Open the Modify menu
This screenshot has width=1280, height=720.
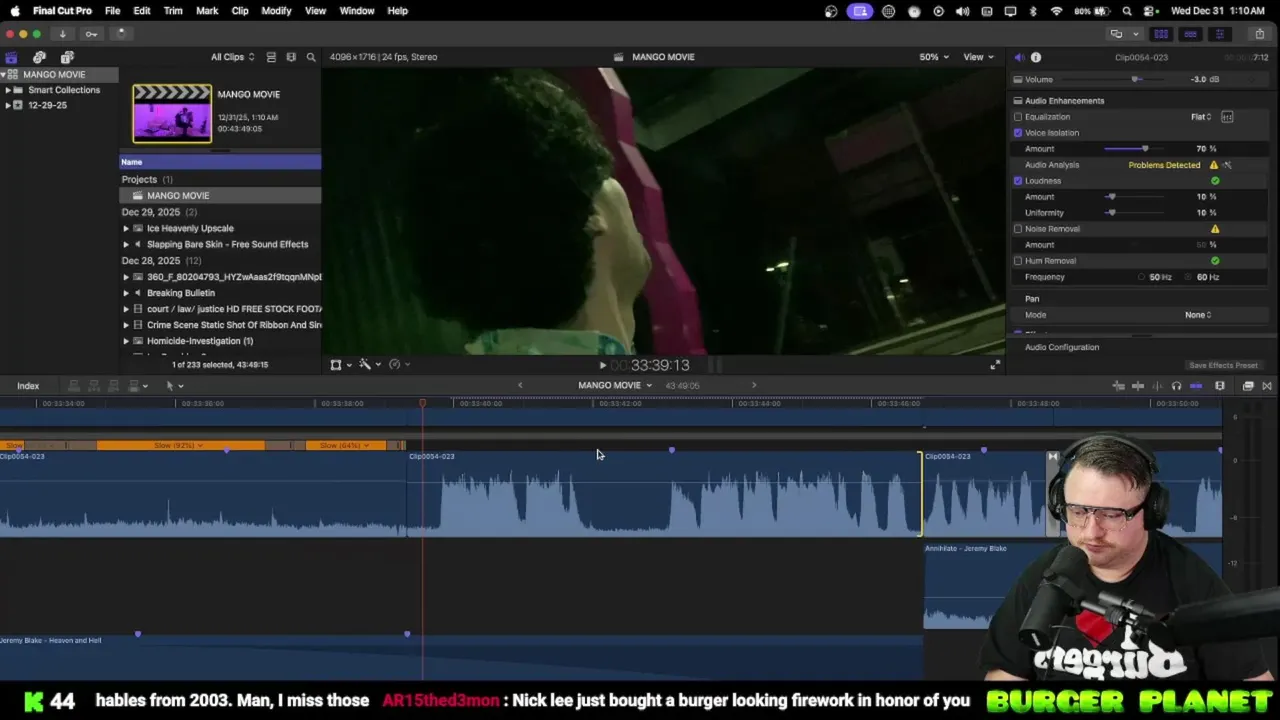pyautogui.click(x=276, y=11)
